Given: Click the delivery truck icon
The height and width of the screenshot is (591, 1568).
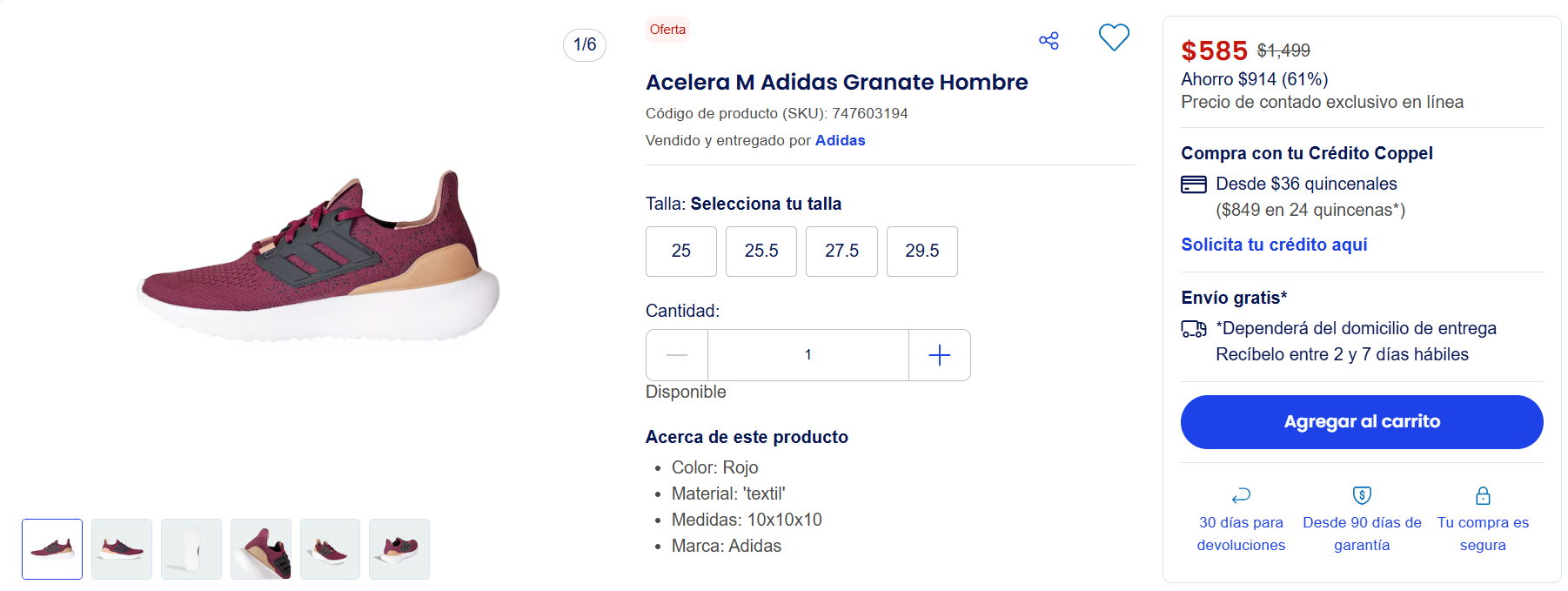Looking at the screenshot, I should click(x=1194, y=329).
